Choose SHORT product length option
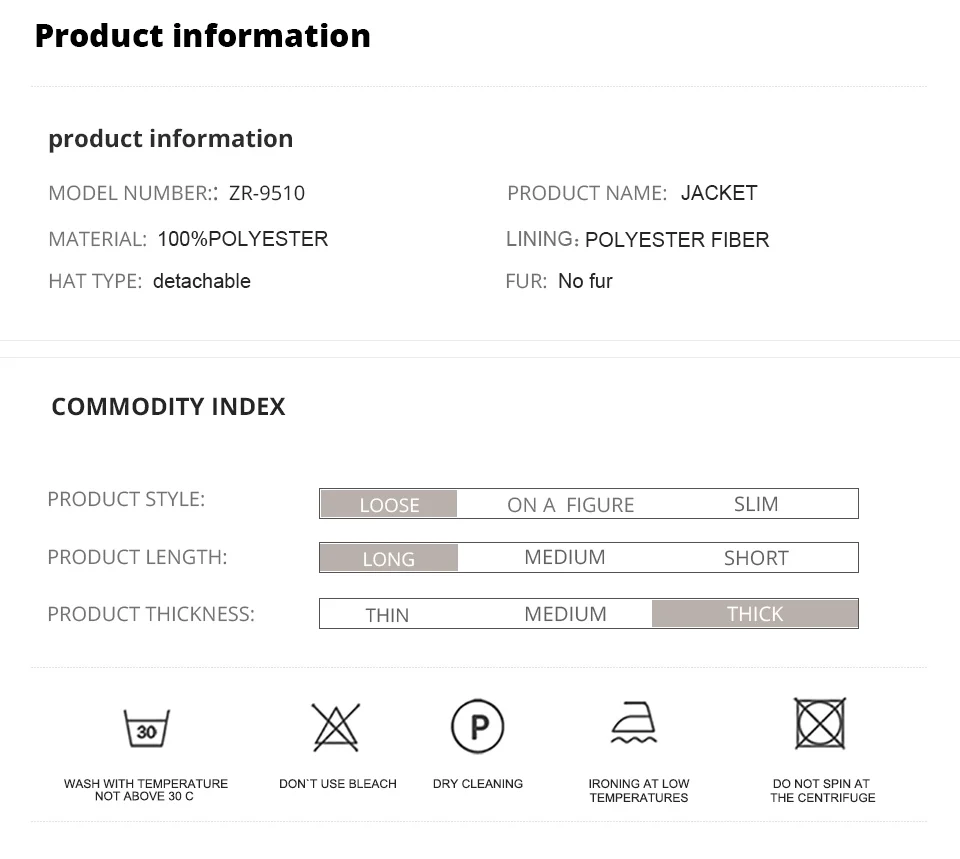 click(756, 558)
